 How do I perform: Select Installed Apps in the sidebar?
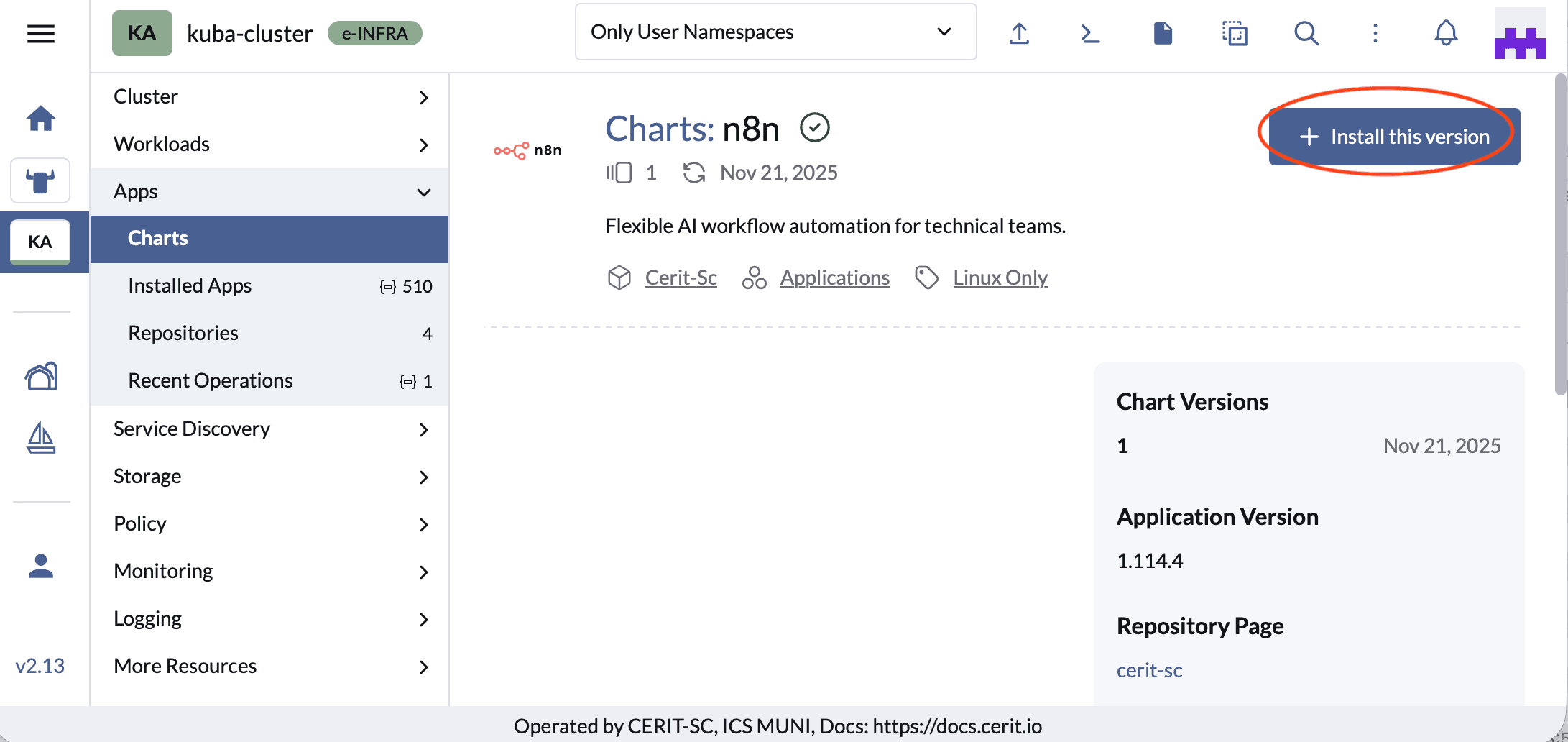pos(190,286)
